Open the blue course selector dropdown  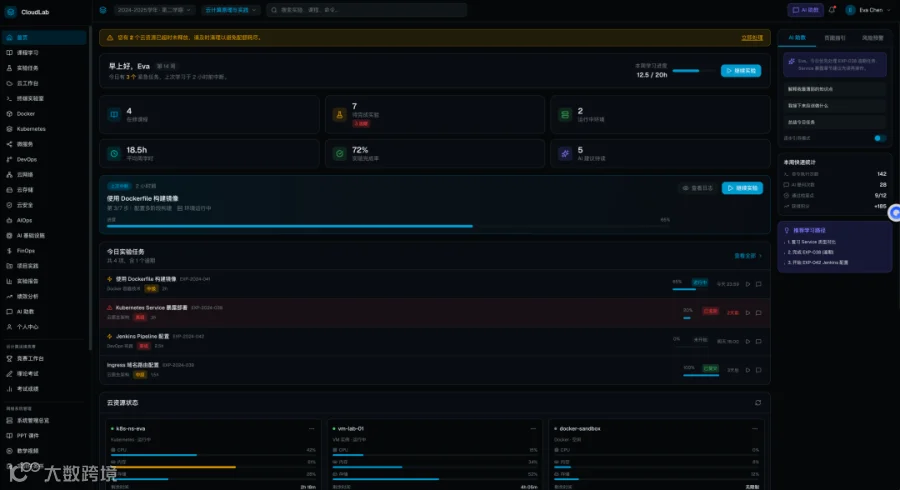231,10
